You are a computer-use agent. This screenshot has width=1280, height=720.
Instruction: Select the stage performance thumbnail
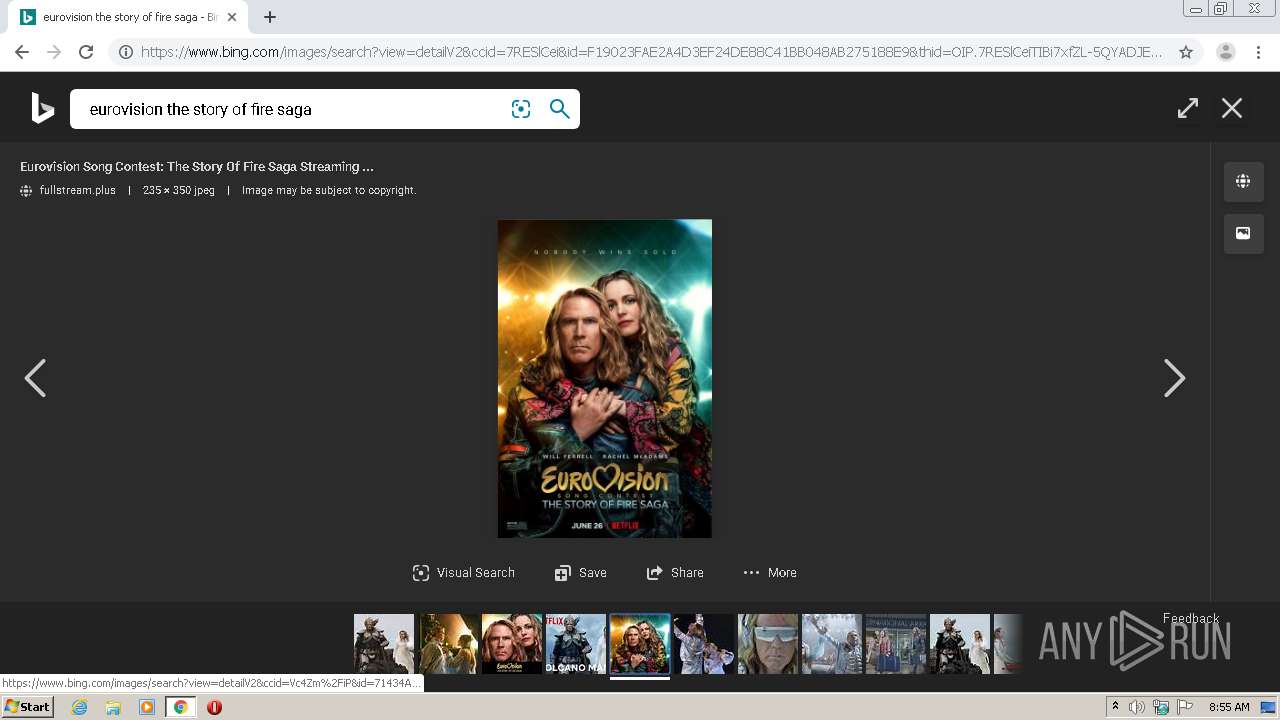pos(704,644)
